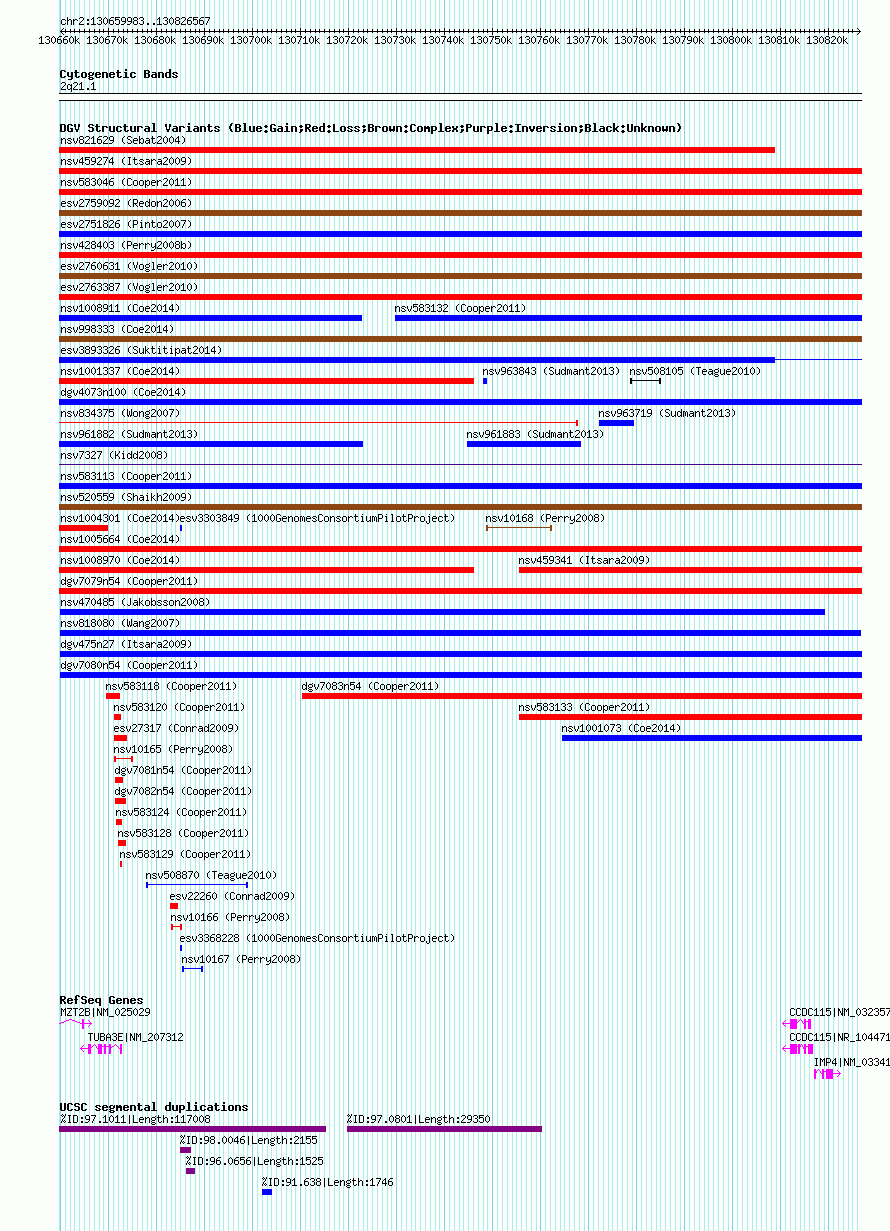This screenshot has width=890, height=1231.
Task: Click the chr2:130659983..130826567 region label
Action: click(x=135, y=21)
